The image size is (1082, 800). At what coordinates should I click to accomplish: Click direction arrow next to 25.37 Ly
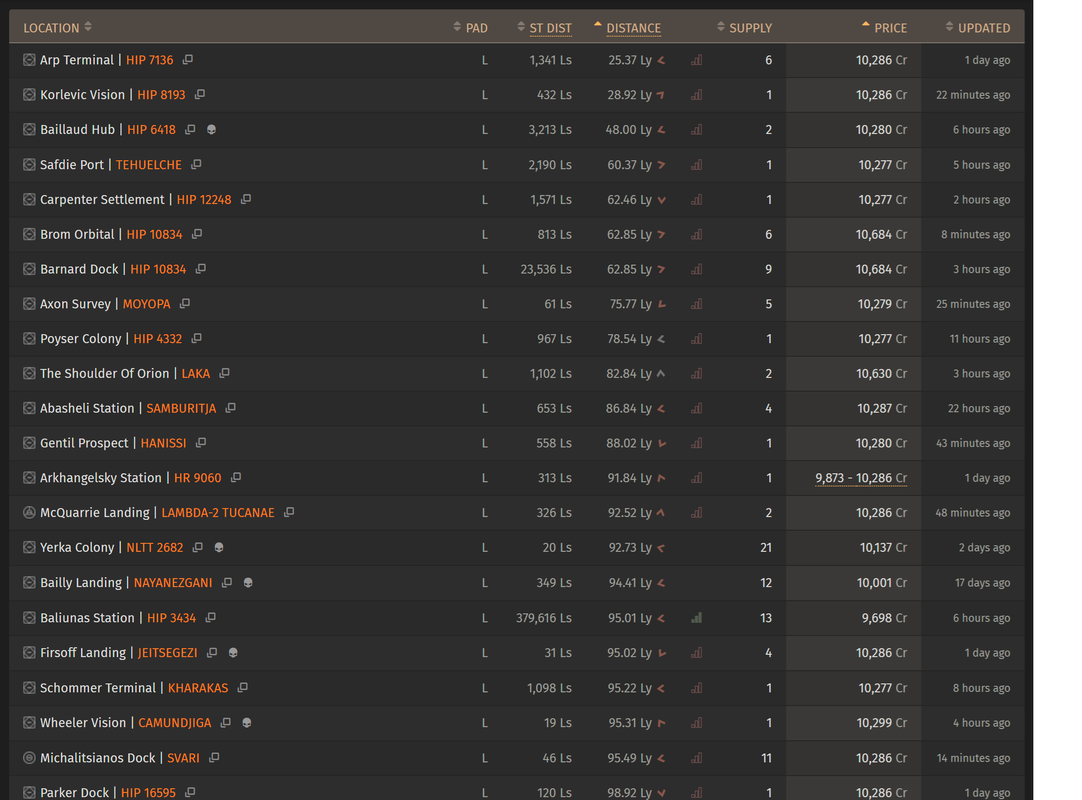(x=662, y=61)
